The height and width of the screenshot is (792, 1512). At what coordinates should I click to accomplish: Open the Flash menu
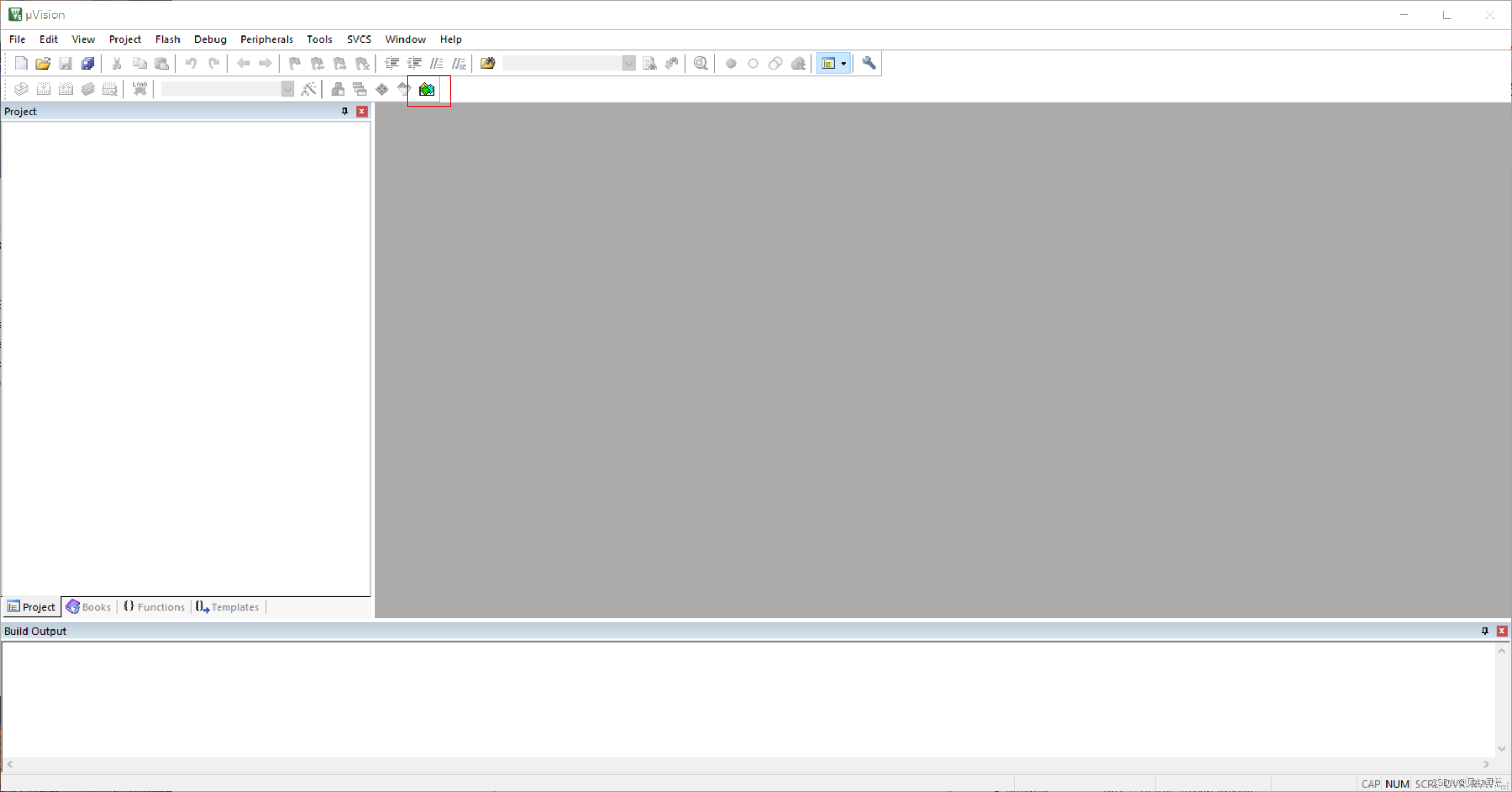tap(167, 39)
